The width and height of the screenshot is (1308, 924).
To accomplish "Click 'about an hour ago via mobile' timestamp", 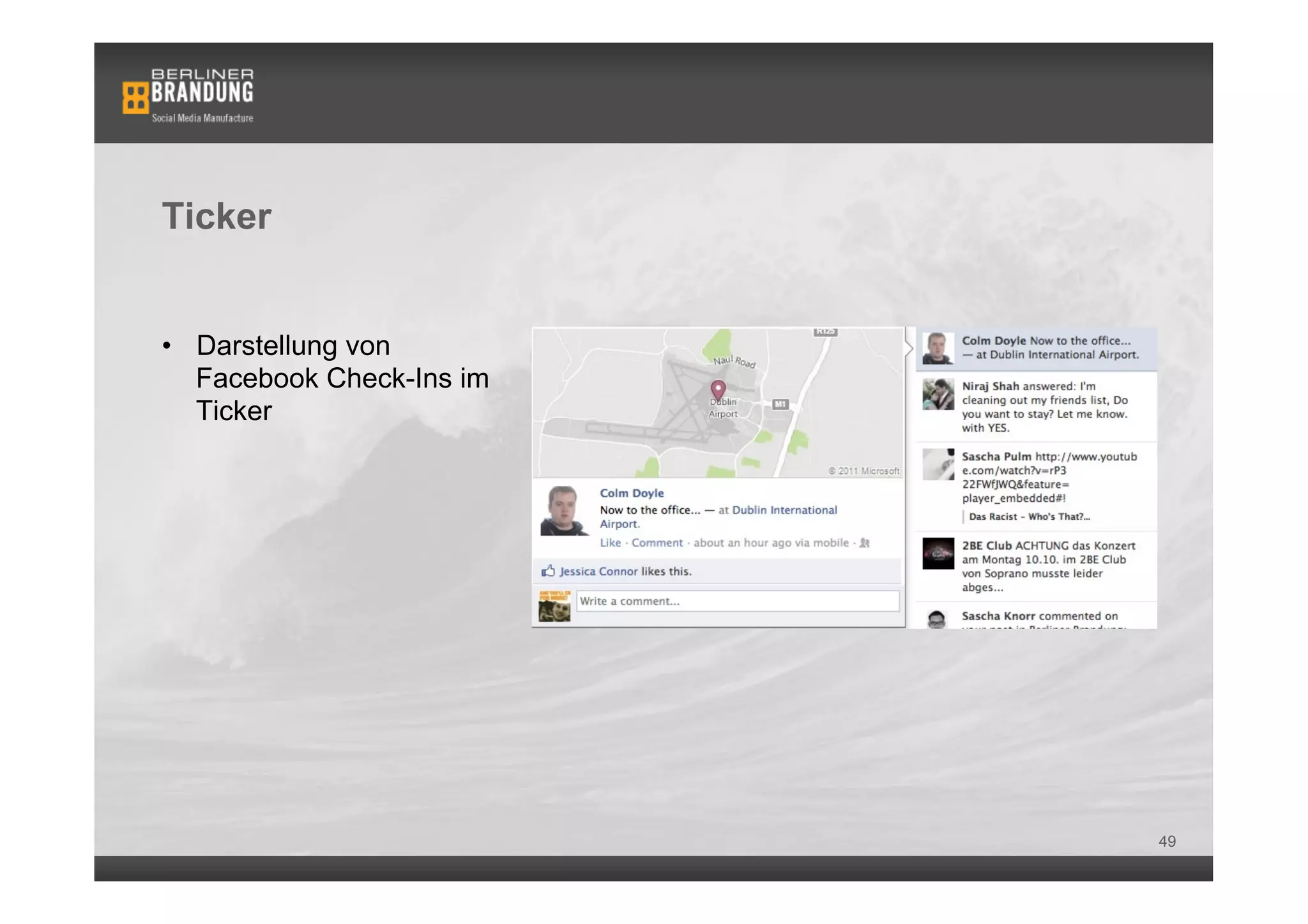I will [771, 543].
